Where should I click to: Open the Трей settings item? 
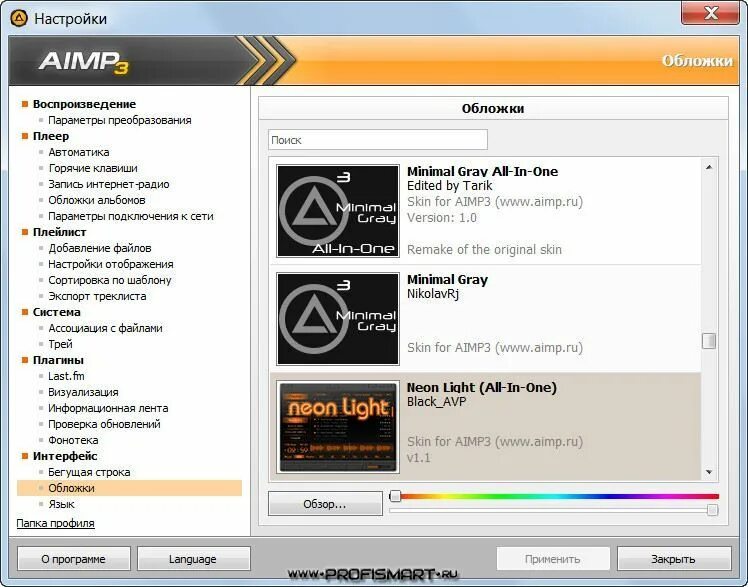click(x=60, y=344)
